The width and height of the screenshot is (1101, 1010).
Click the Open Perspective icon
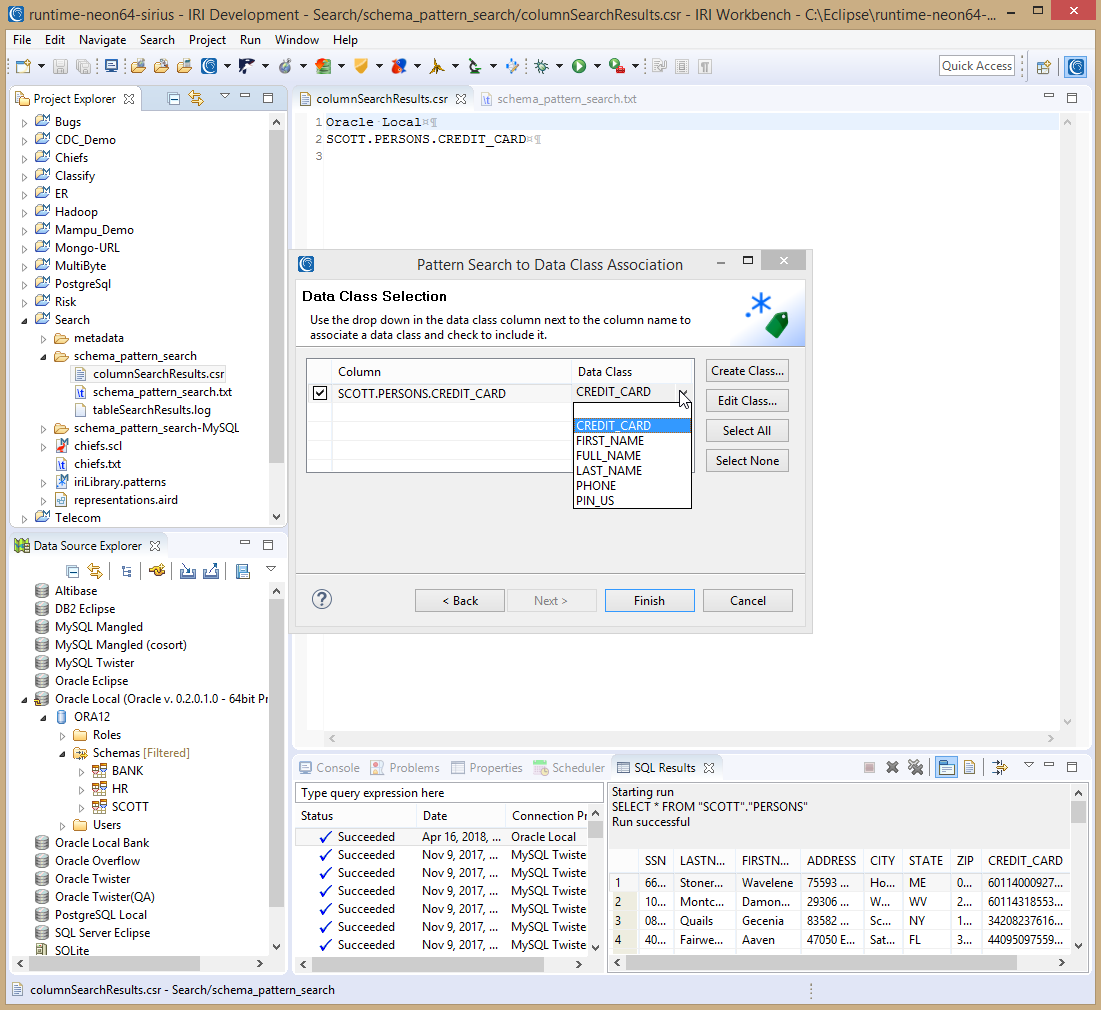1043,67
